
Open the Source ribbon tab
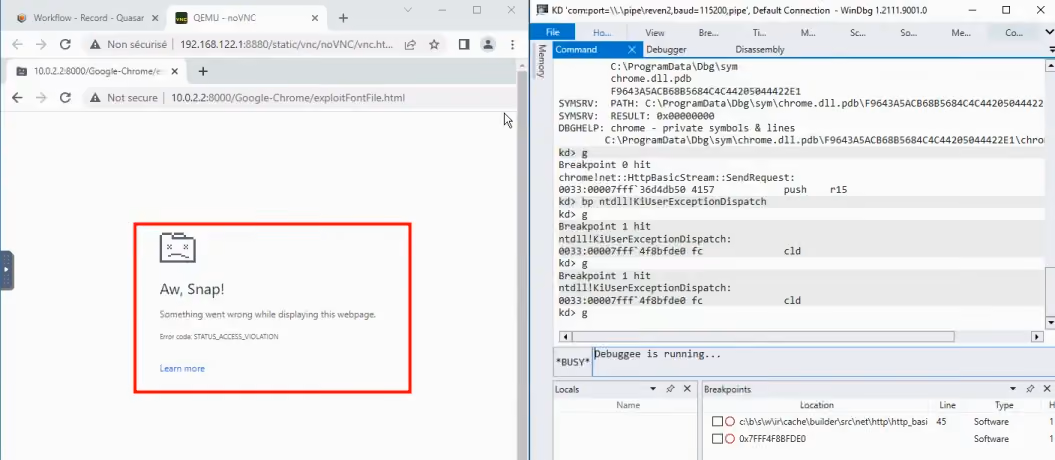908,32
